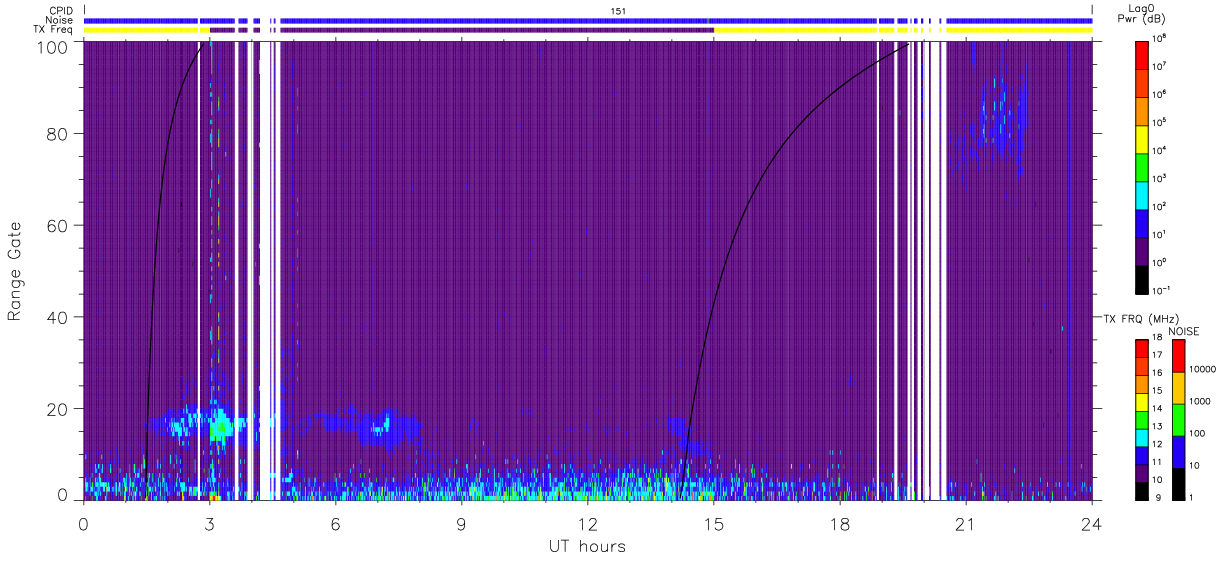Click the cyan echo cluster near hour 7
This screenshot has height=567, width=1228.
tap(380, 429)
